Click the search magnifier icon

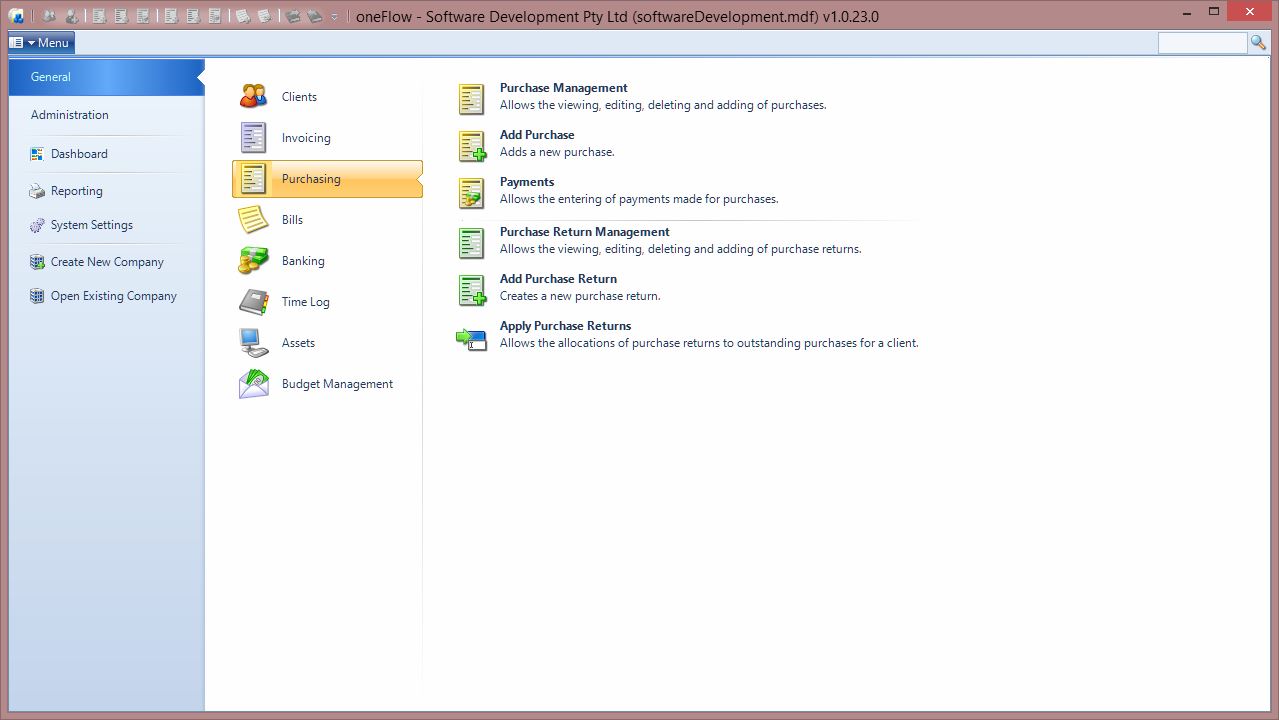pyautogui.click(x=1258, y=42)
